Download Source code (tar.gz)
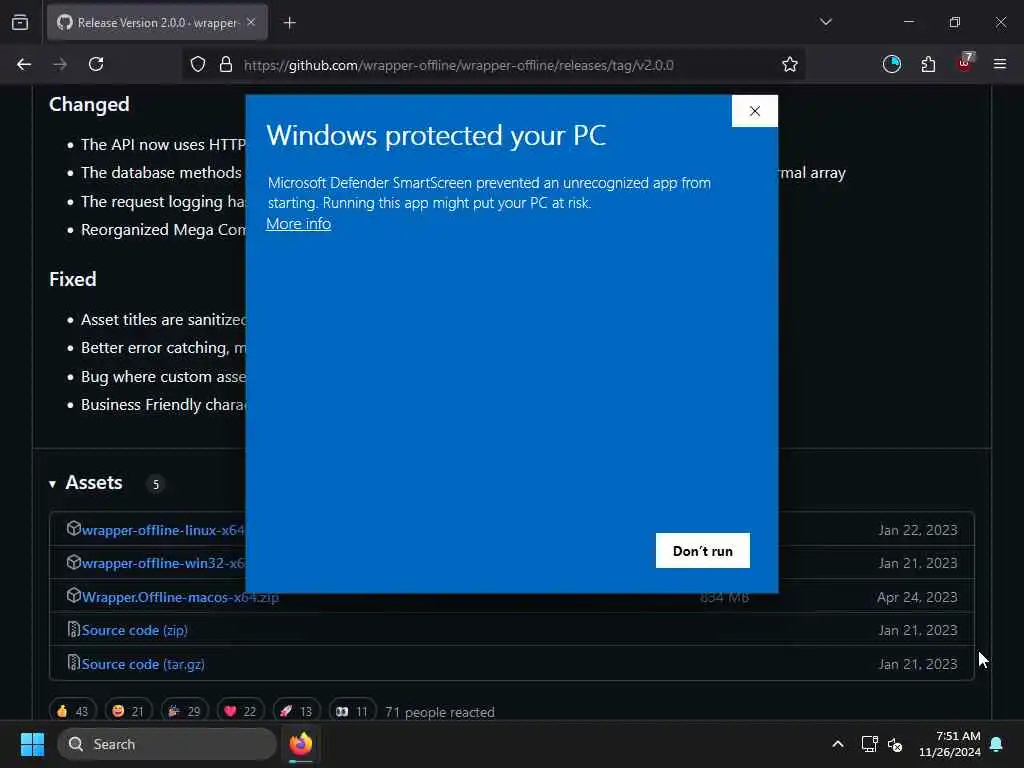 tap(143, 664)
